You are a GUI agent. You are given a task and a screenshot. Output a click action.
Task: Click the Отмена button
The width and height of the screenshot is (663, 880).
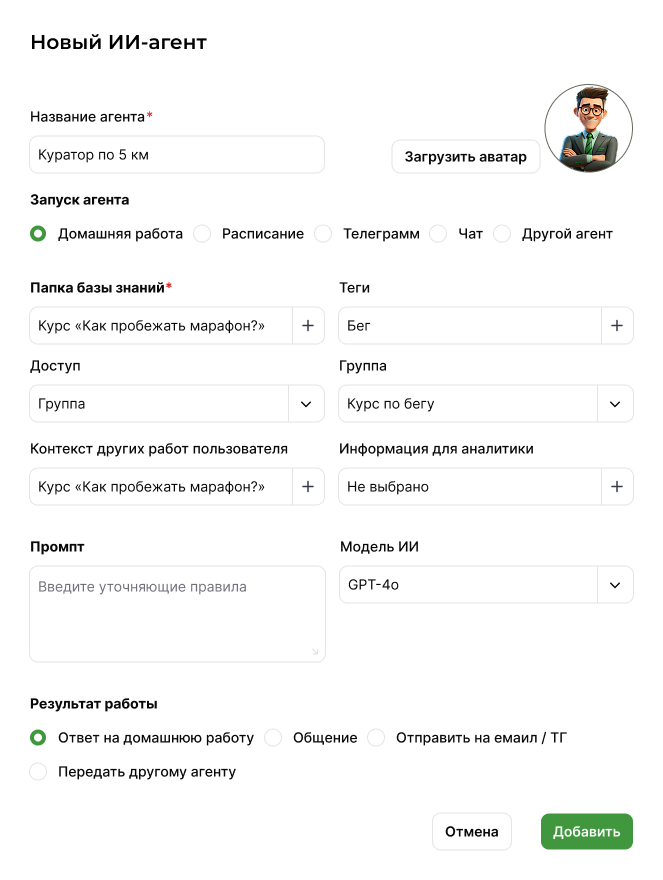pyautogui.click(x=472, y=831)
